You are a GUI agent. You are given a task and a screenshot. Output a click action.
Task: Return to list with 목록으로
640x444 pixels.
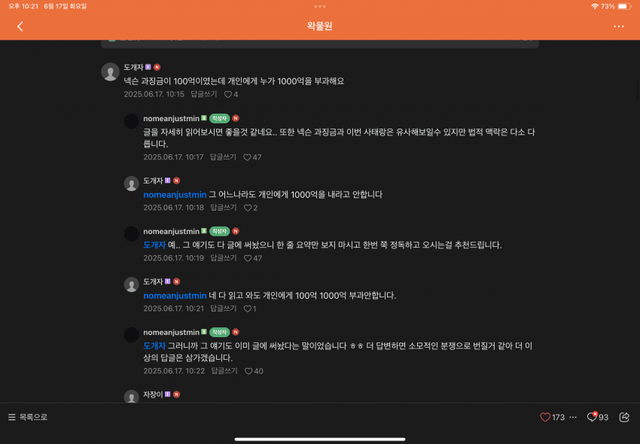(28, 417)
